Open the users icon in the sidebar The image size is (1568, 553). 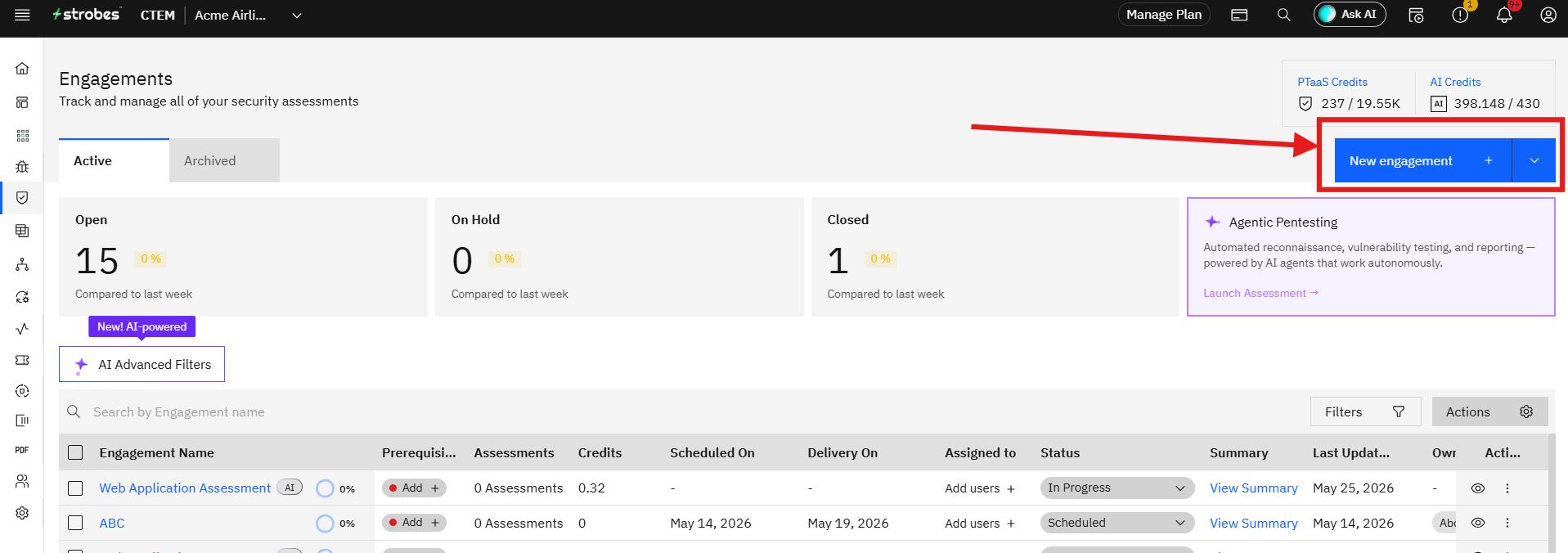pos(22,481)
